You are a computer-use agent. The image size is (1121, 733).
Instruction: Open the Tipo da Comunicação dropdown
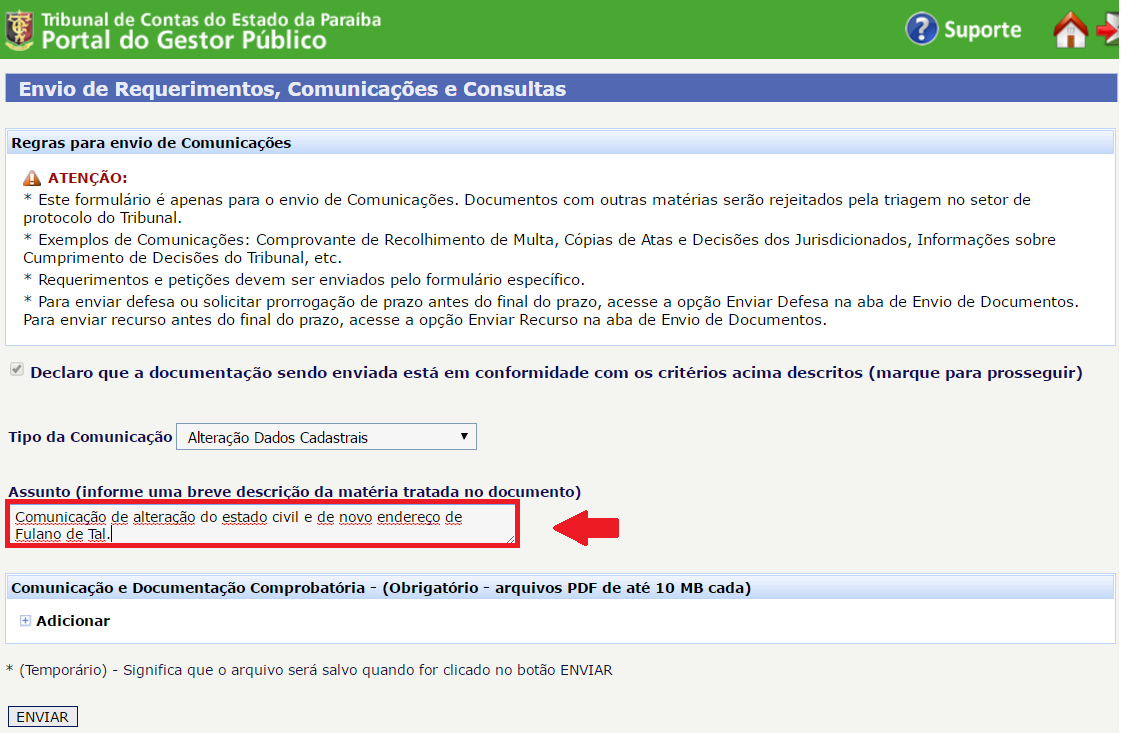pyautogui.click(x=326, y=437)
